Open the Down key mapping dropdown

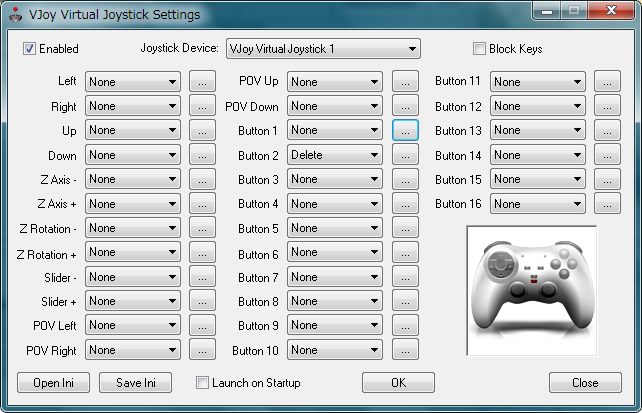point(133,155)
